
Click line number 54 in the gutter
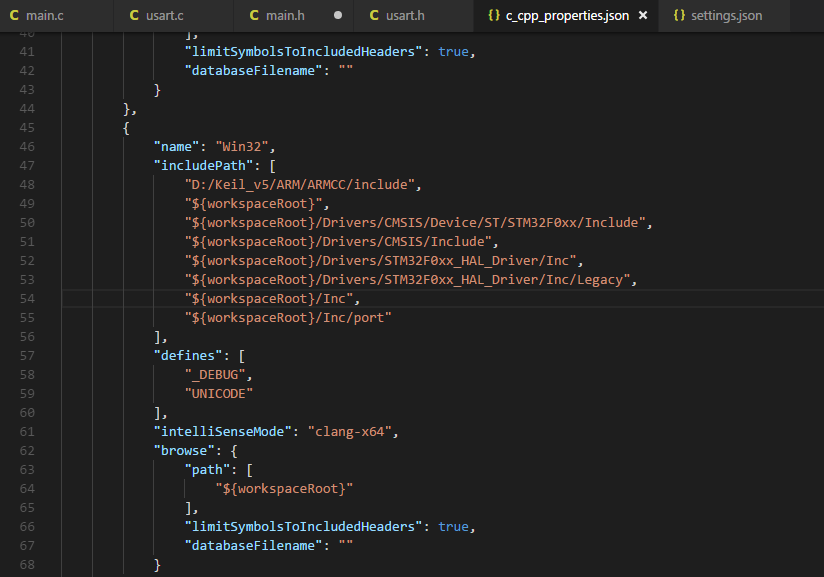(27, 298)
